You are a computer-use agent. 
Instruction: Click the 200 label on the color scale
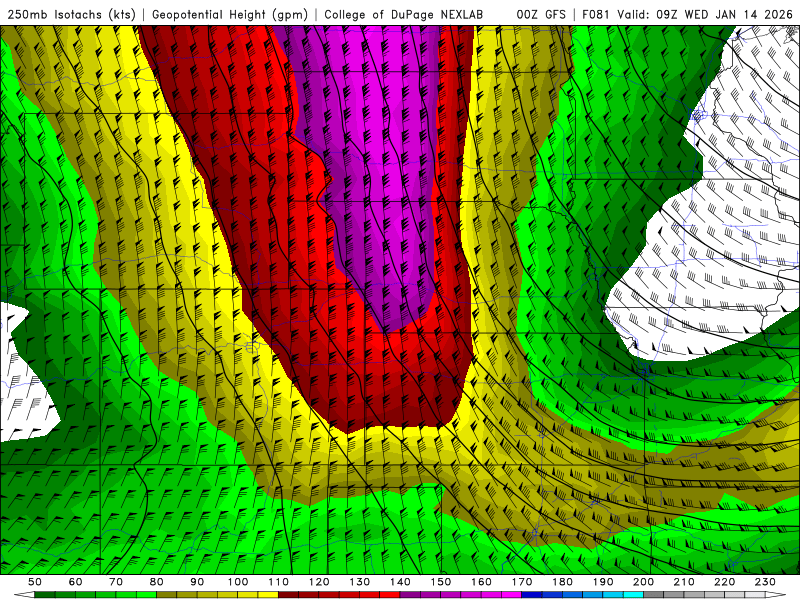(643, 582)
